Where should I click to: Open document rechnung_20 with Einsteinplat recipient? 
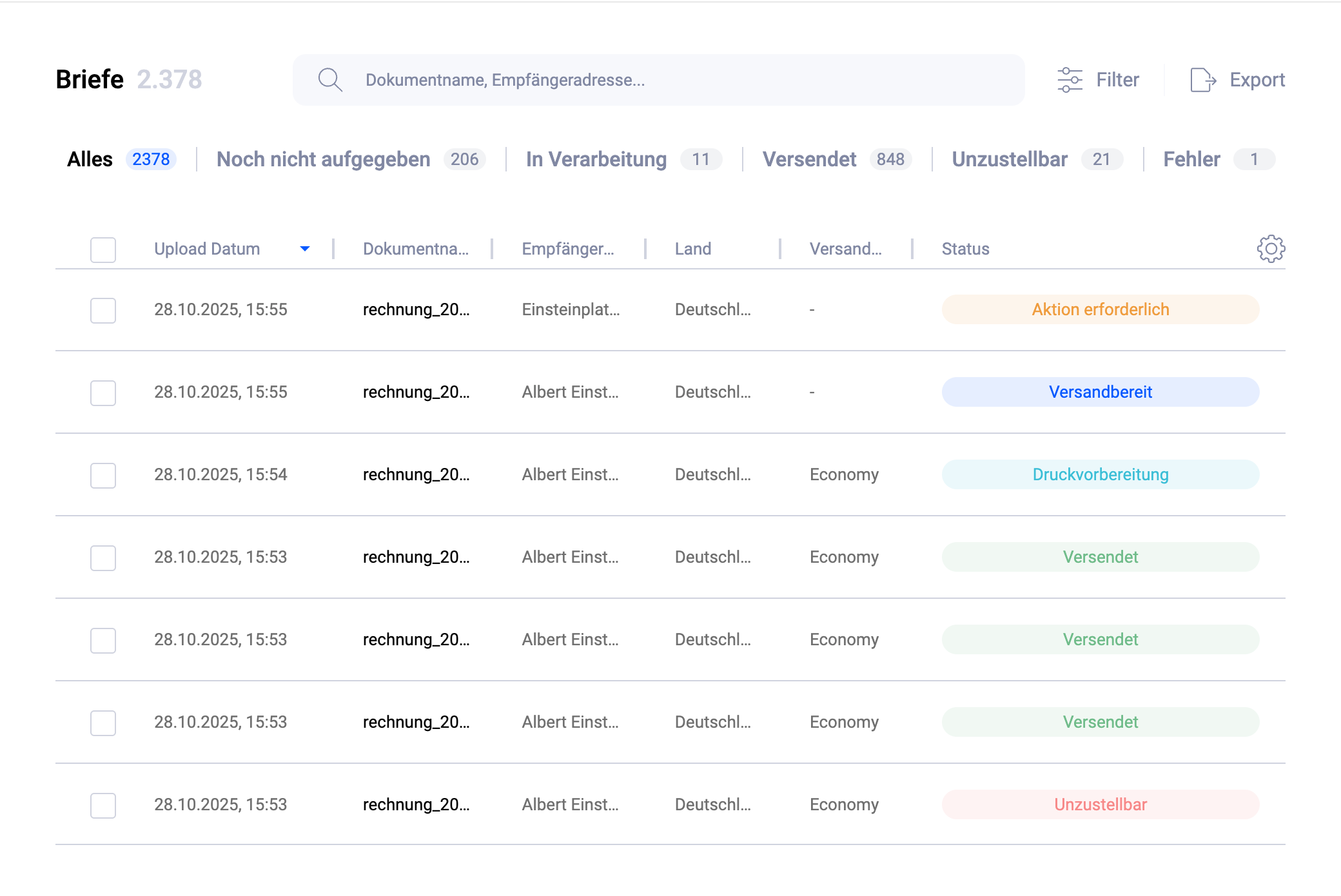coord(416,310)
